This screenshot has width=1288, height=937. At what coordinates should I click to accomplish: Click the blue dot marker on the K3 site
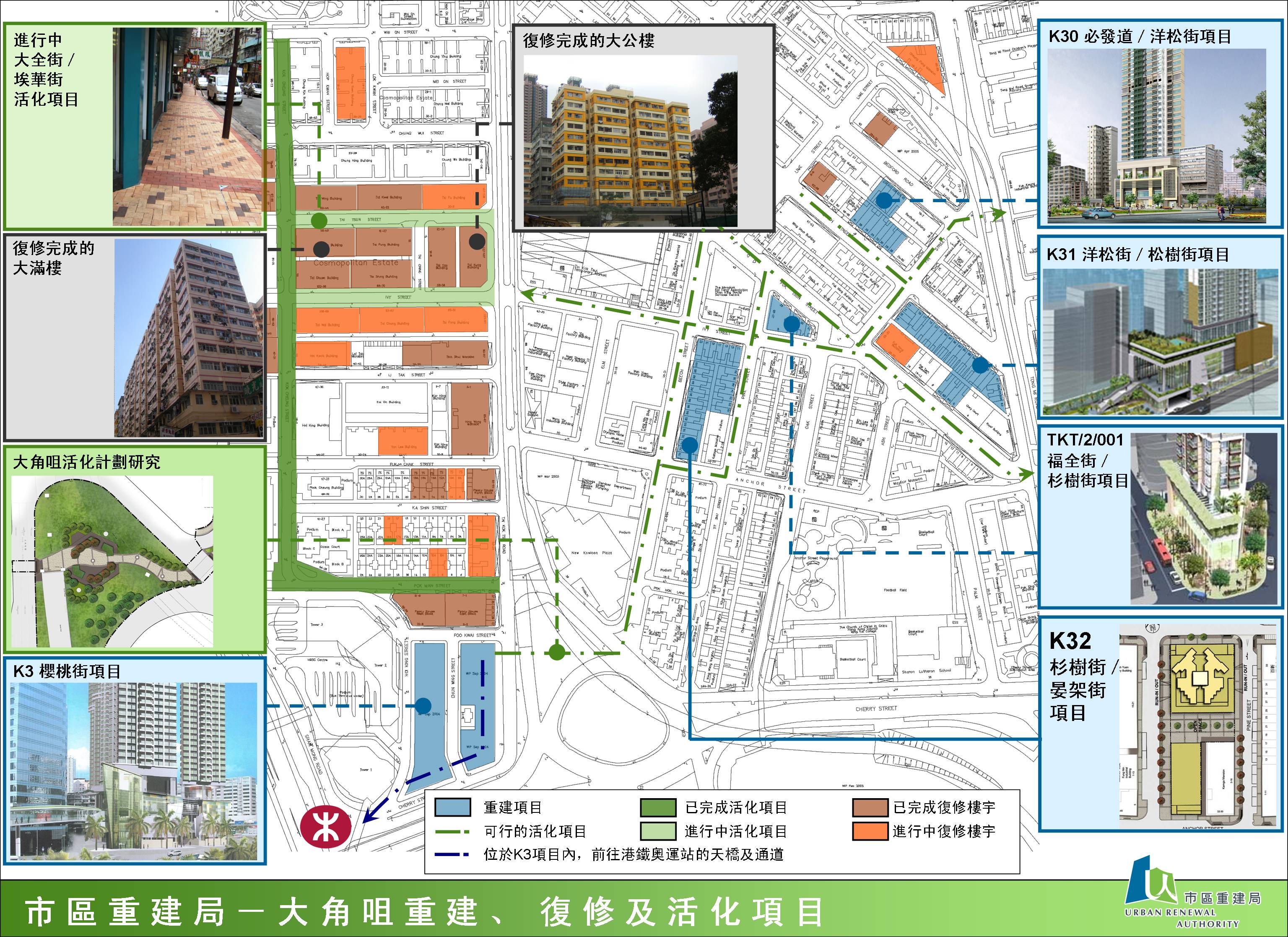click(x=423, y=706)
